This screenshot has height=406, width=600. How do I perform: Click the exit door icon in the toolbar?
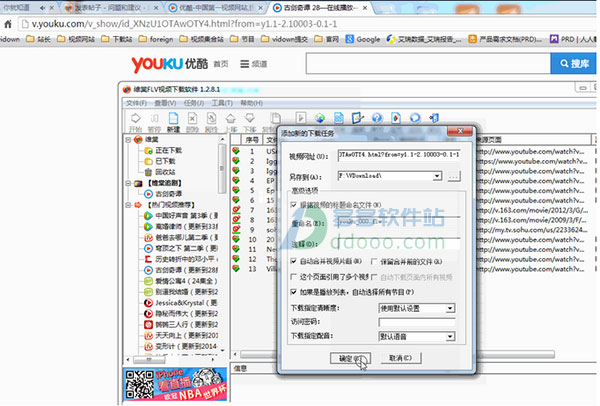[x=434, y=118]
